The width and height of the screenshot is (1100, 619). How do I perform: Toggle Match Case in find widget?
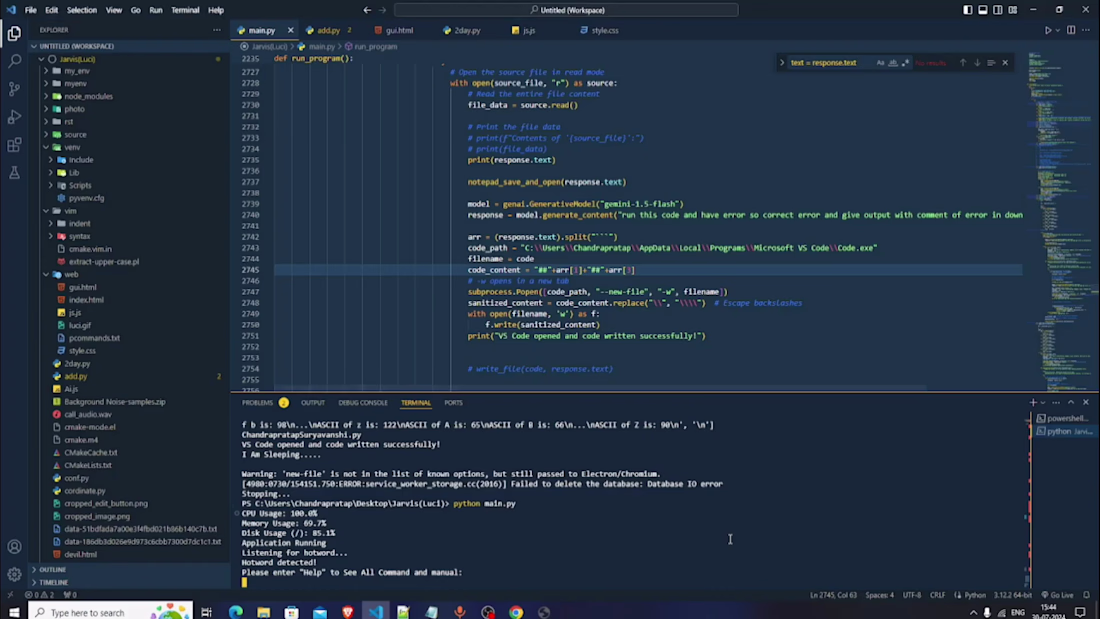(880, 62)
